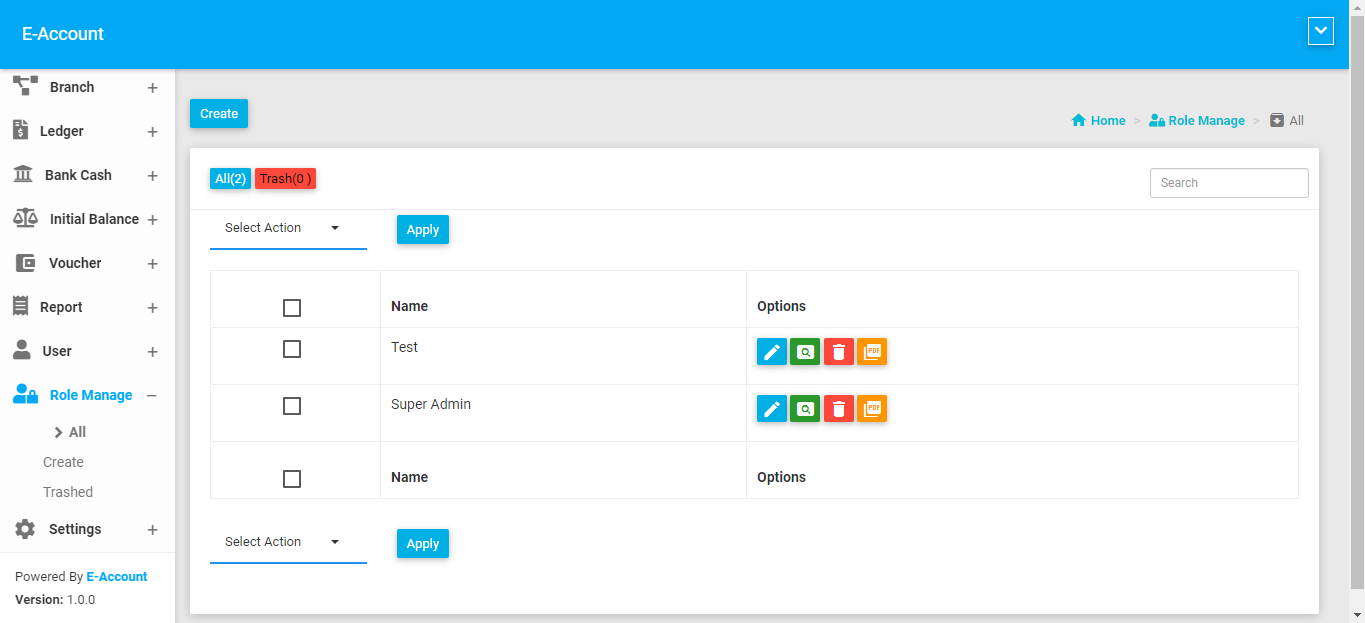1365x623 pixels.
Task: Open the header dropdown arrow at top right
Action: click(x=1321, y=31)
